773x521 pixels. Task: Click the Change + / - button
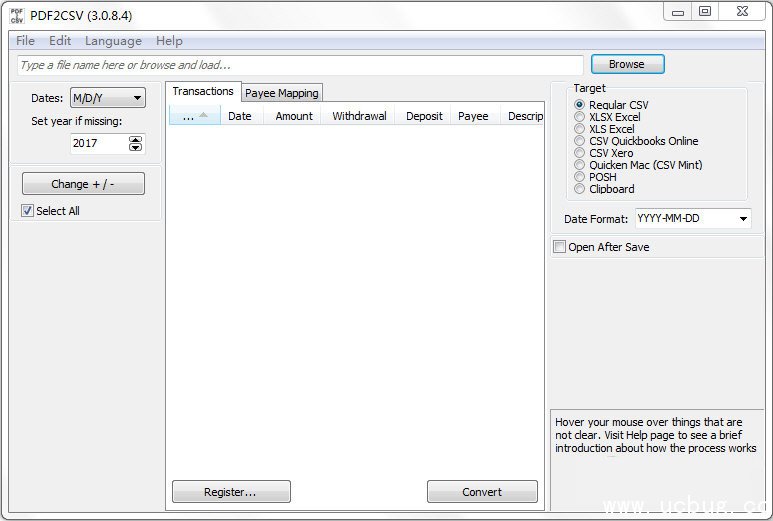[x=83, y=184]
